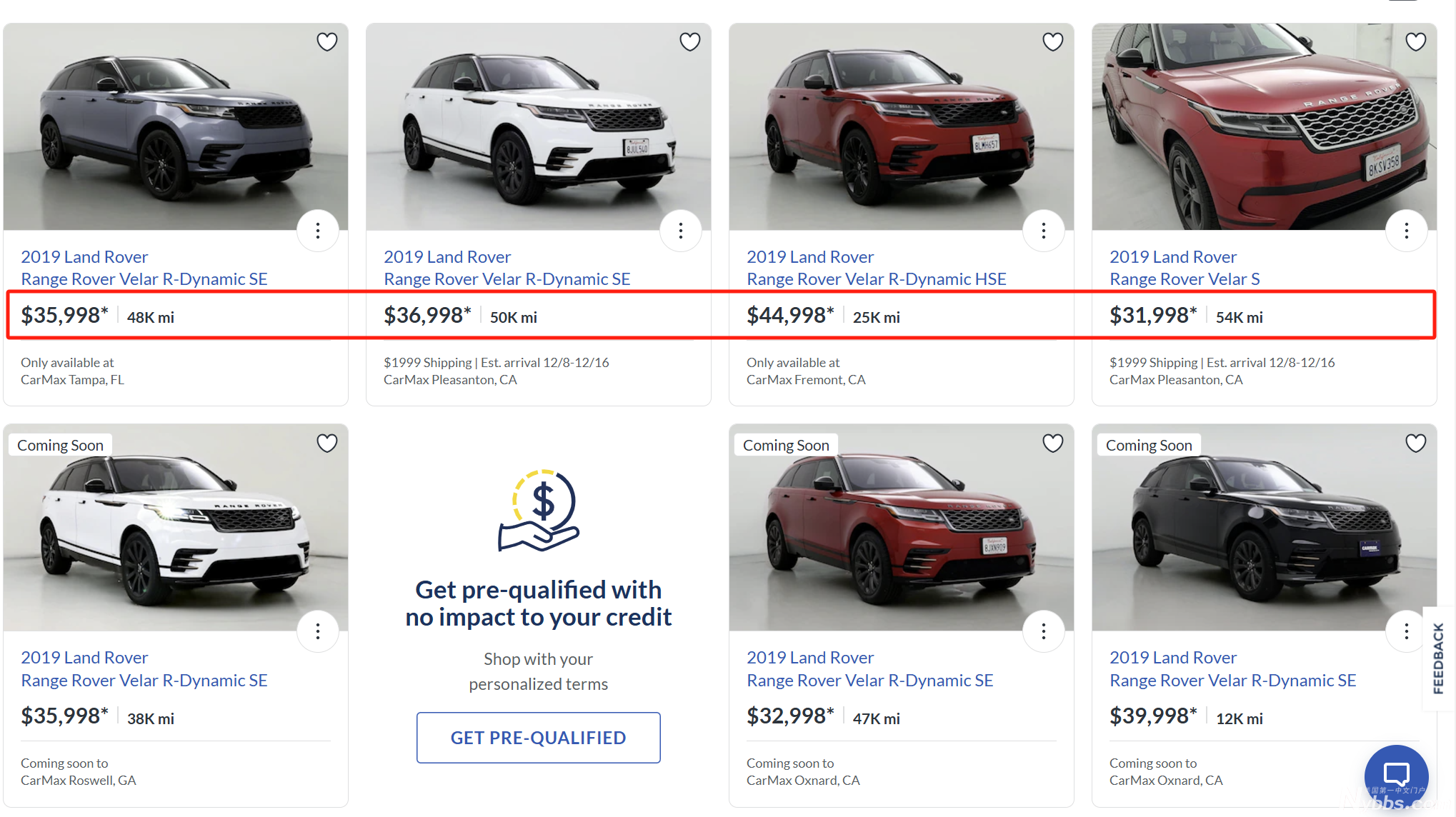The width and height of the screenshot is (1456, 817).
Task: Open three-dot menu on black $39,998 Velar
Action: pos(1407,631)
